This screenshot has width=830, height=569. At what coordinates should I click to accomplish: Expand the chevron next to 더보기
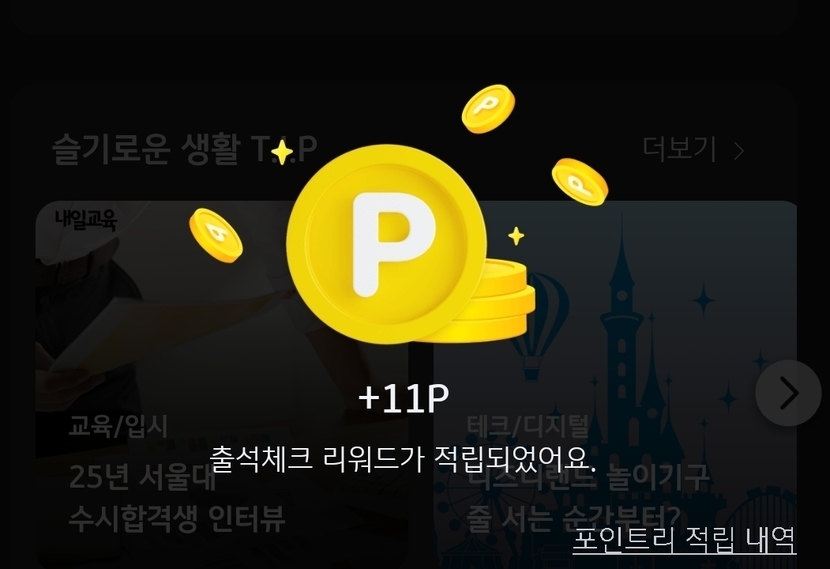pos(739,151)
